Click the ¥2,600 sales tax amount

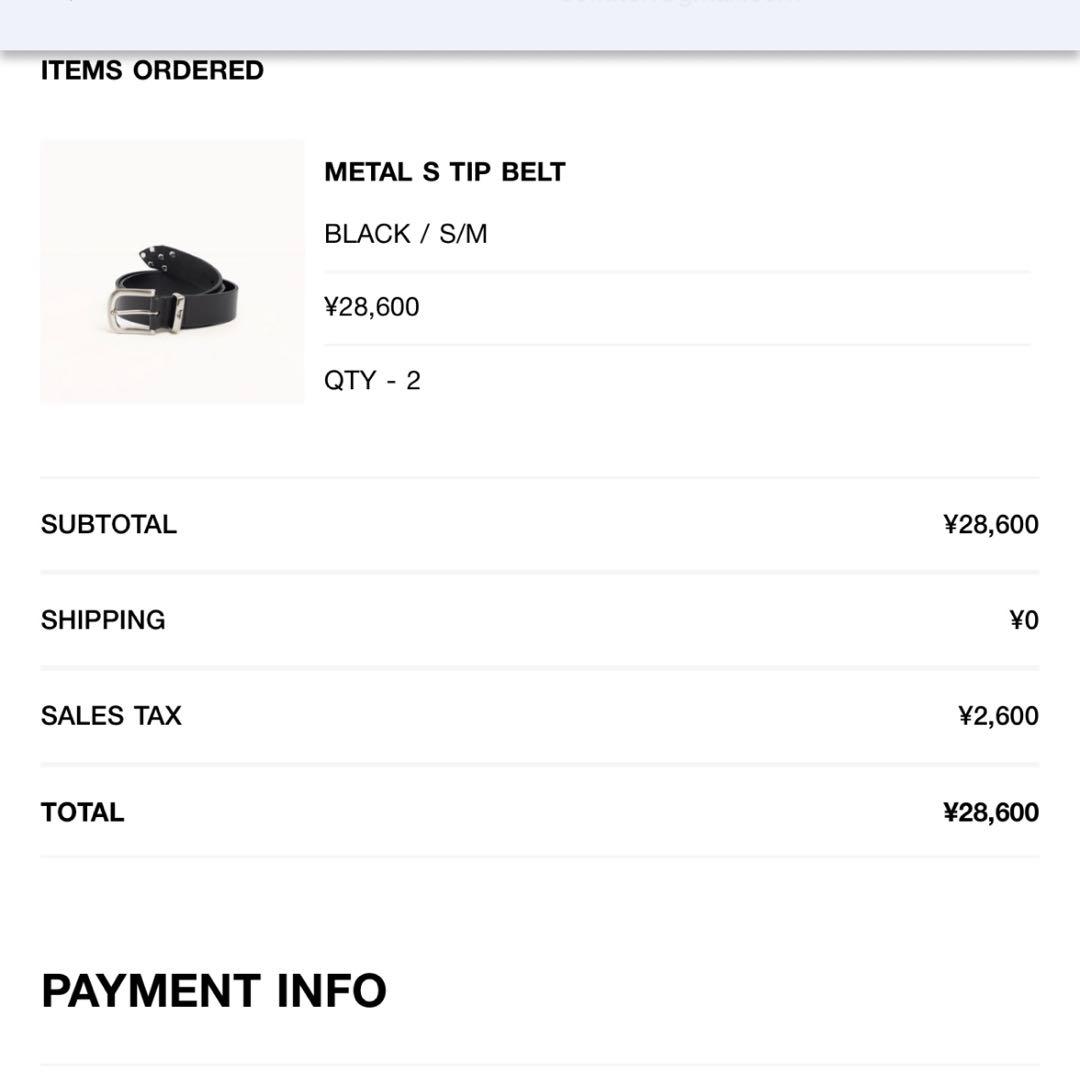(x=998, y=716)
